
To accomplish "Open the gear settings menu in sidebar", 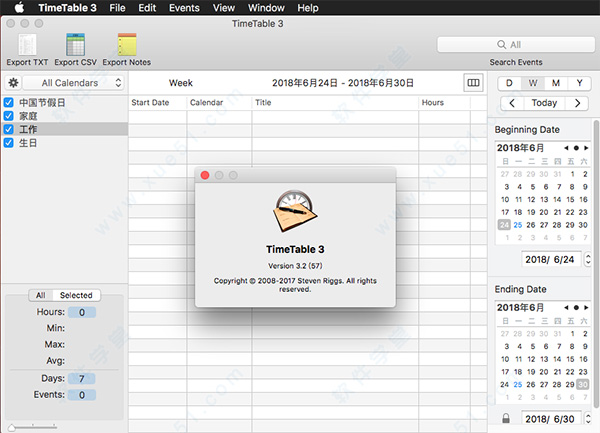I will click(13, 83).
